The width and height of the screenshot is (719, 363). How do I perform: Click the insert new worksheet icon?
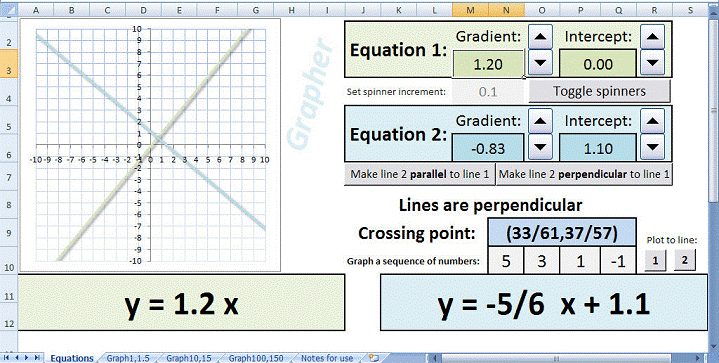pos(374,358)
